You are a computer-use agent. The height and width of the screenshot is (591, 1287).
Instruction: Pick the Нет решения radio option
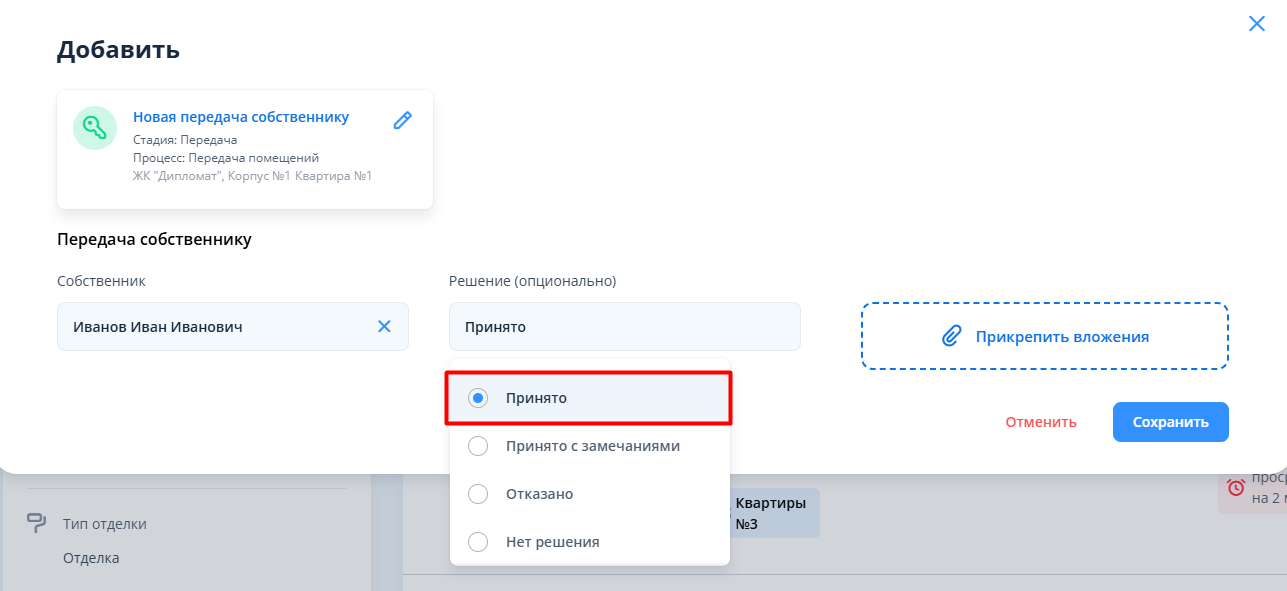coord(478,542)
